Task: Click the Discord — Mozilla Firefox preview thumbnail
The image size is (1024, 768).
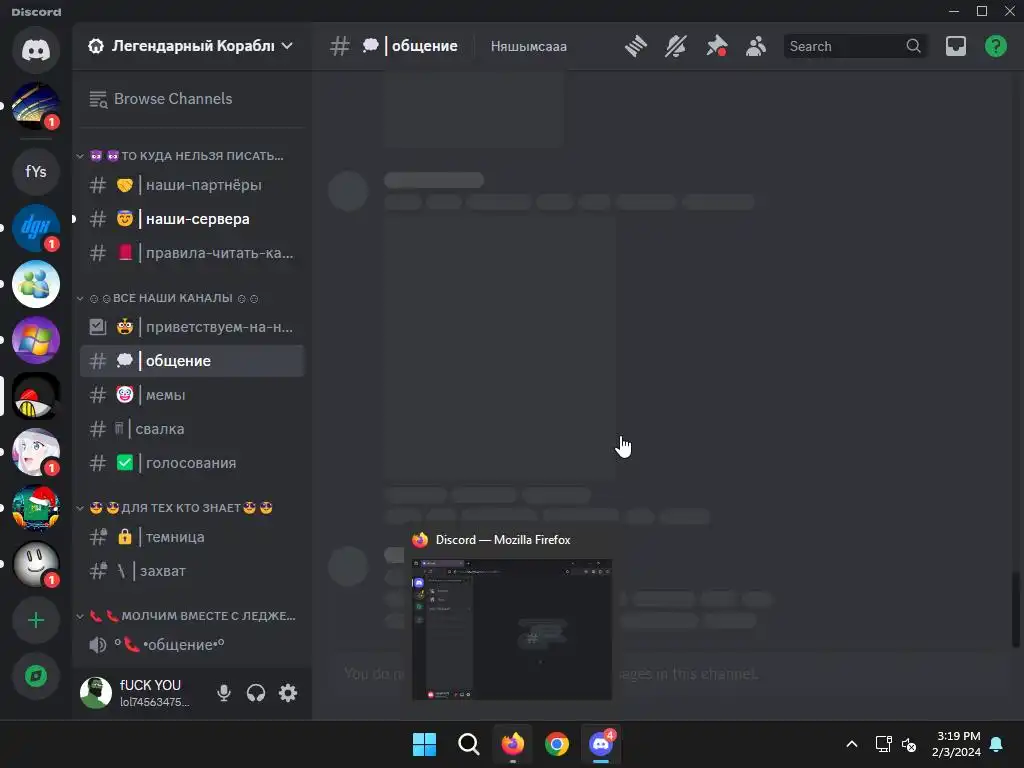Action: click(512, 629)
